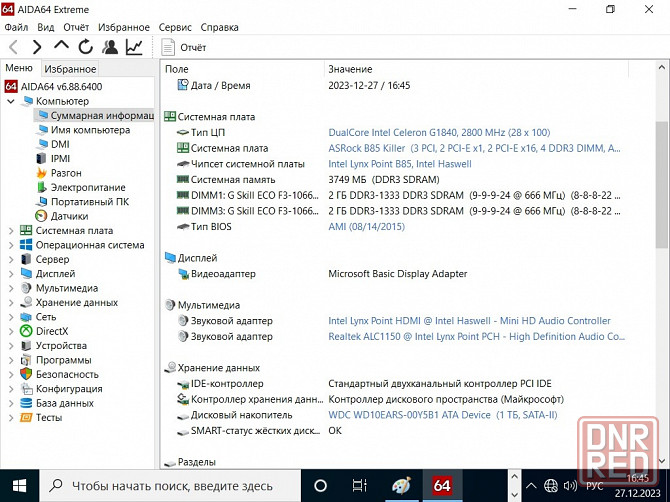This screenshot has height=502, width=670.
Task: Select the Конфигурация icon in tree
Action: tap(26, 389)
